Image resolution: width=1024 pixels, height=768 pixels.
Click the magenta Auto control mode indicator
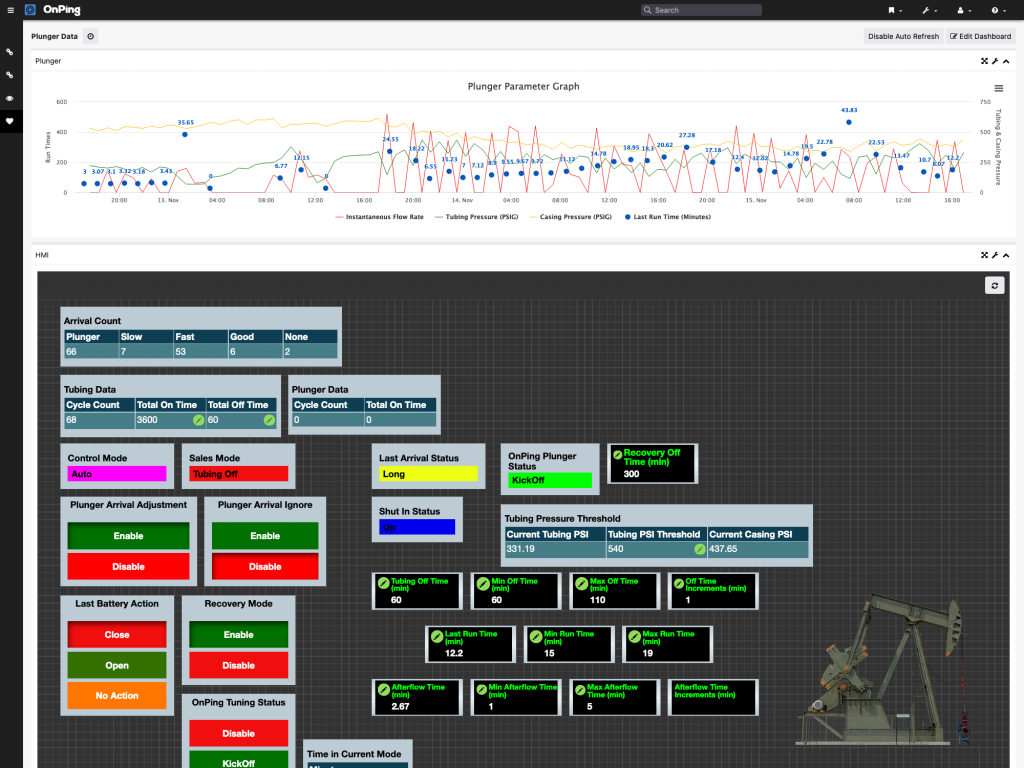point(117,474)
